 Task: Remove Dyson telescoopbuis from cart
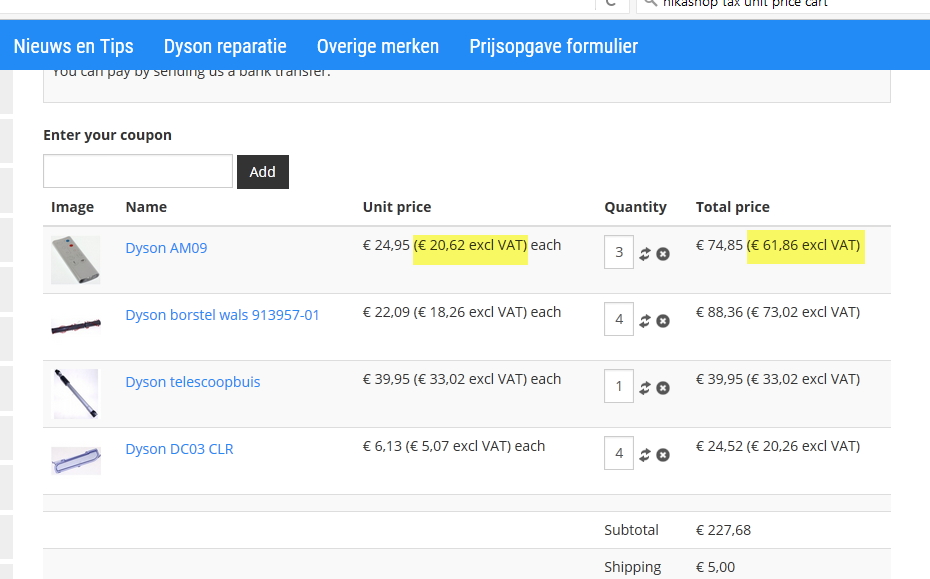(x=663, y=388)
